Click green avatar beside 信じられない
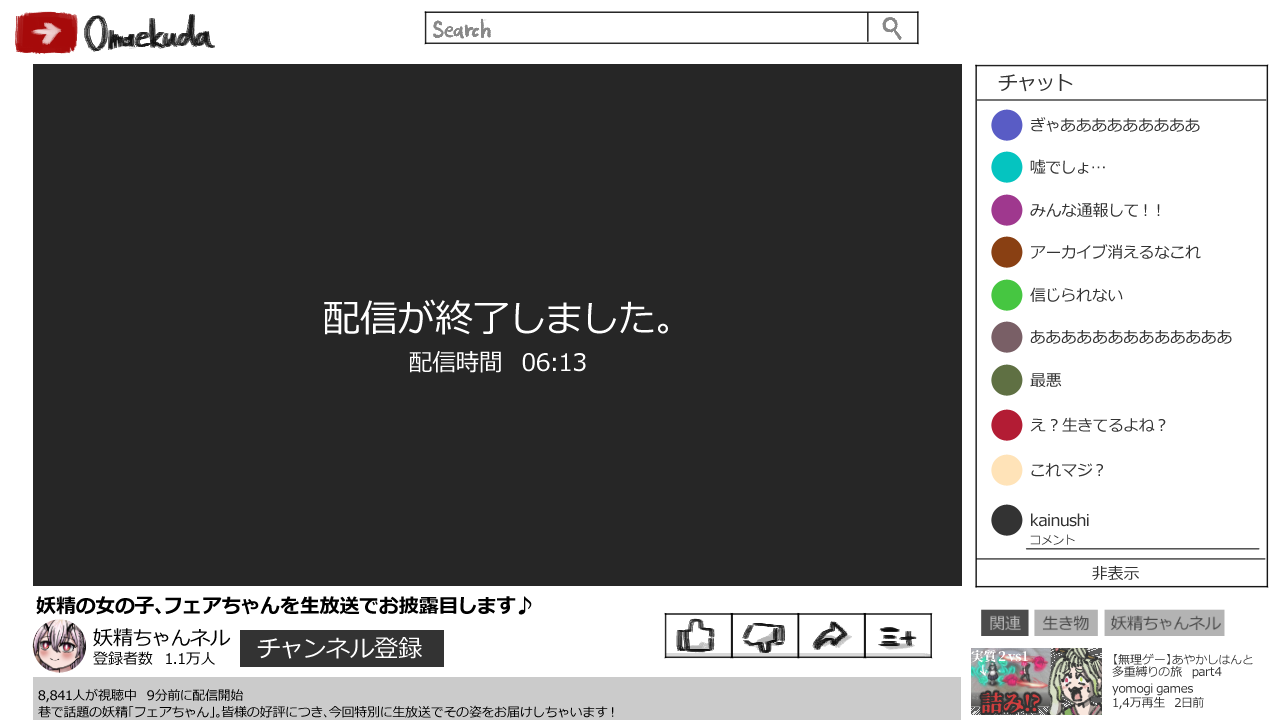This screenshot has height=720, width=1280. pyautogui.click(x=1007, y=295)
